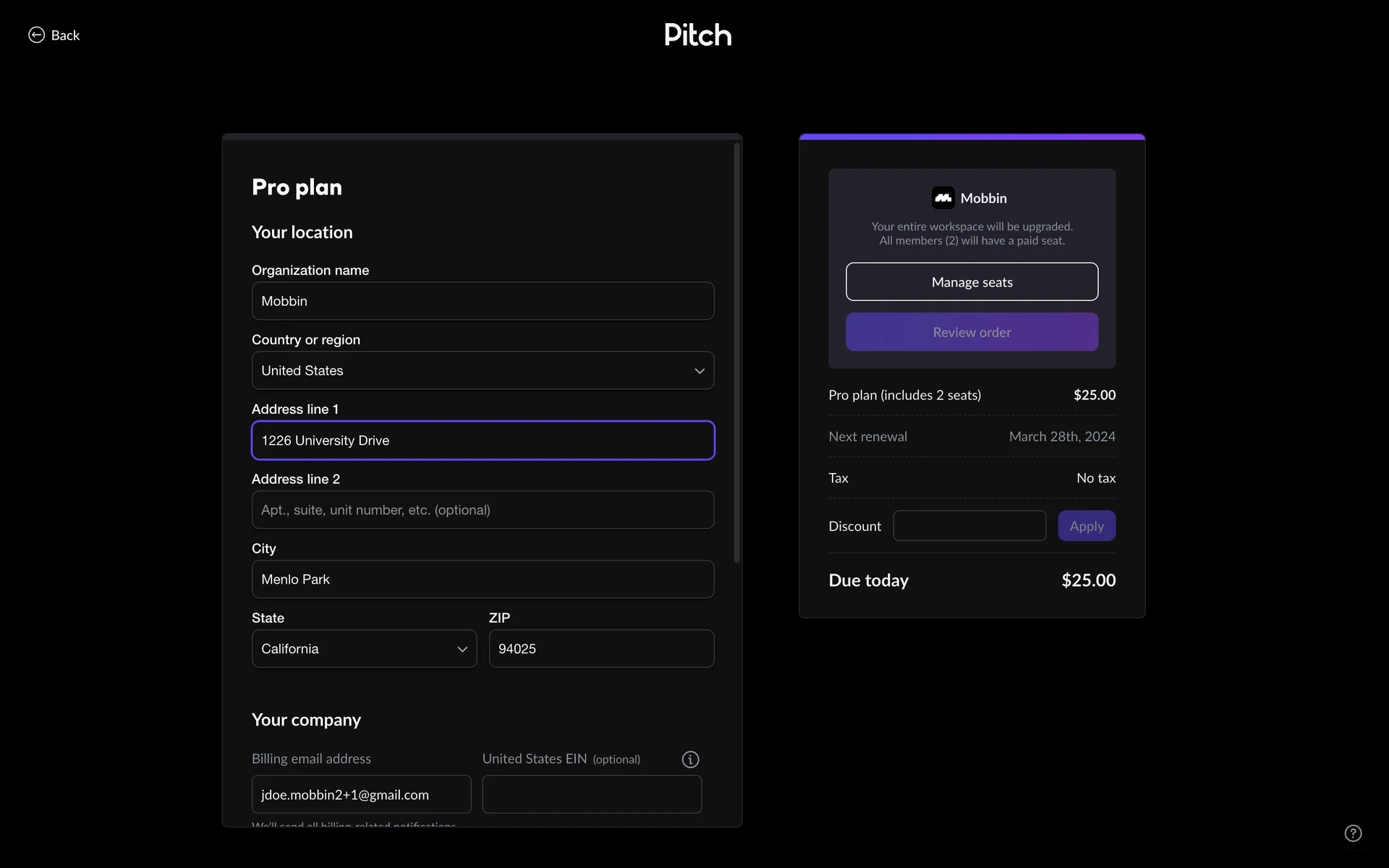Screen dimensions: 1389x868
Task: Click into Address line 1 field
Action: click(x=483, y=441)
